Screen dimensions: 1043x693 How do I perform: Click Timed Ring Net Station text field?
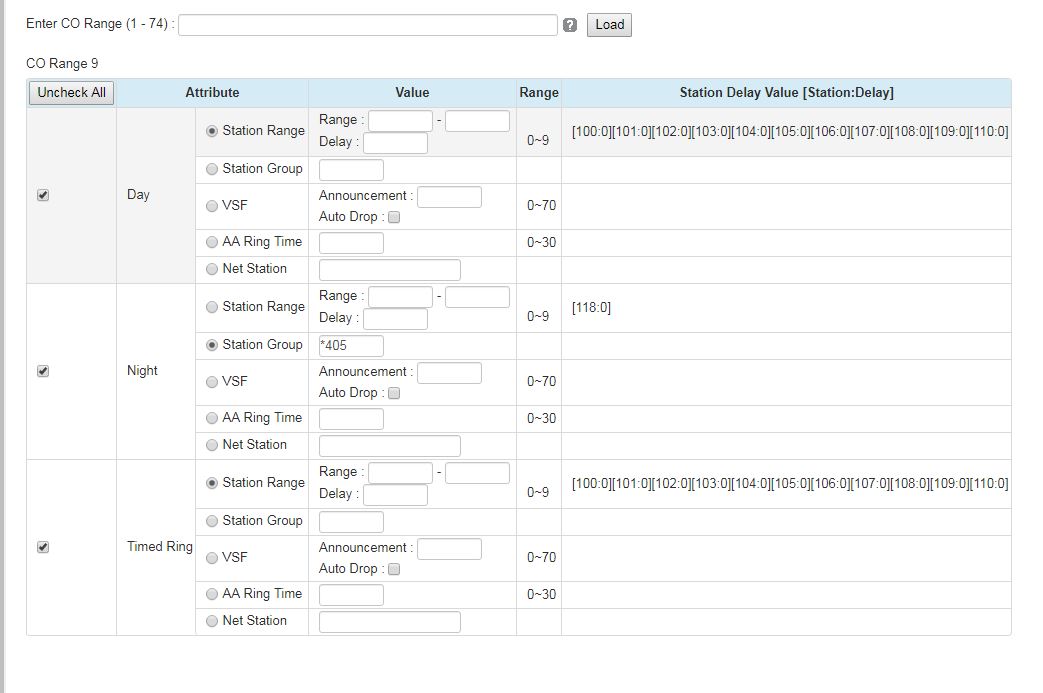pyautogui.click(x=389, y=622)
